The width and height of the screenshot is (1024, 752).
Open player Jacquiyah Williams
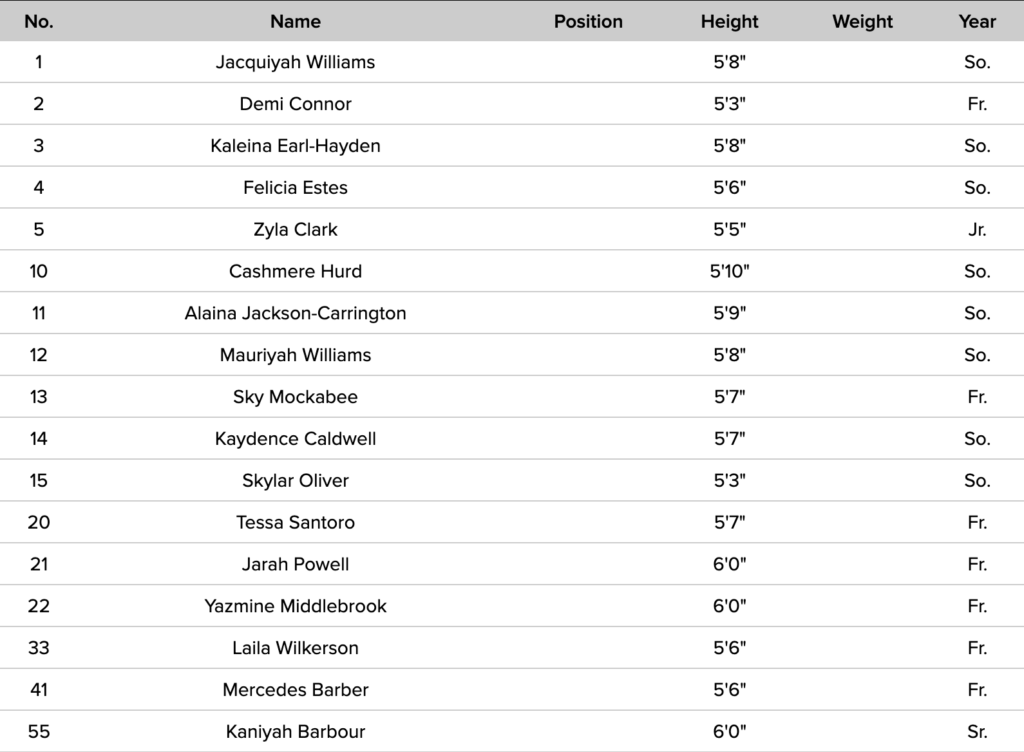pyautogui.click(x=295, y=62)
